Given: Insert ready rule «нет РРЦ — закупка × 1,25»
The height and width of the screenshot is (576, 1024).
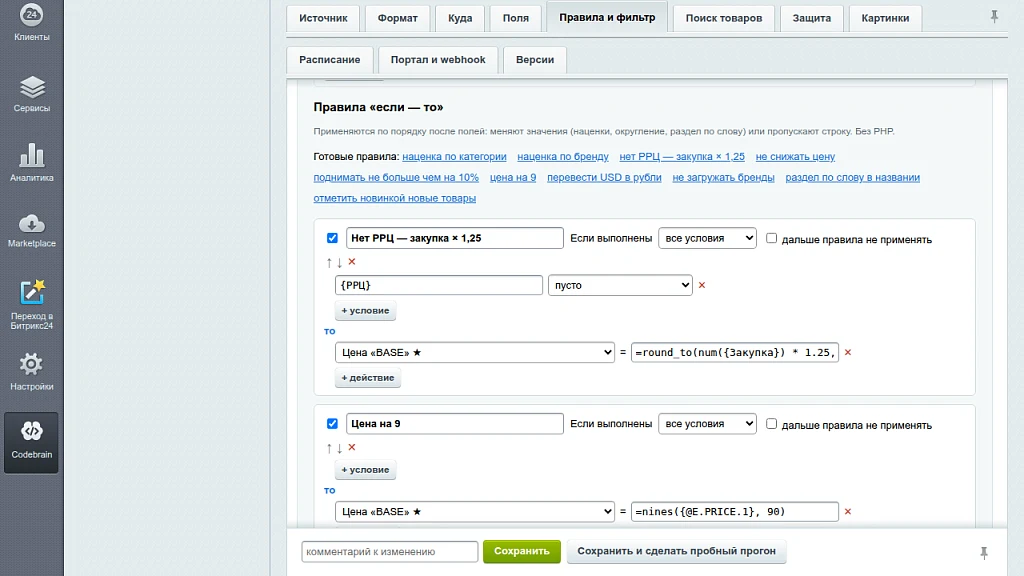Looking at the screenshot, I should coord(682,157).
